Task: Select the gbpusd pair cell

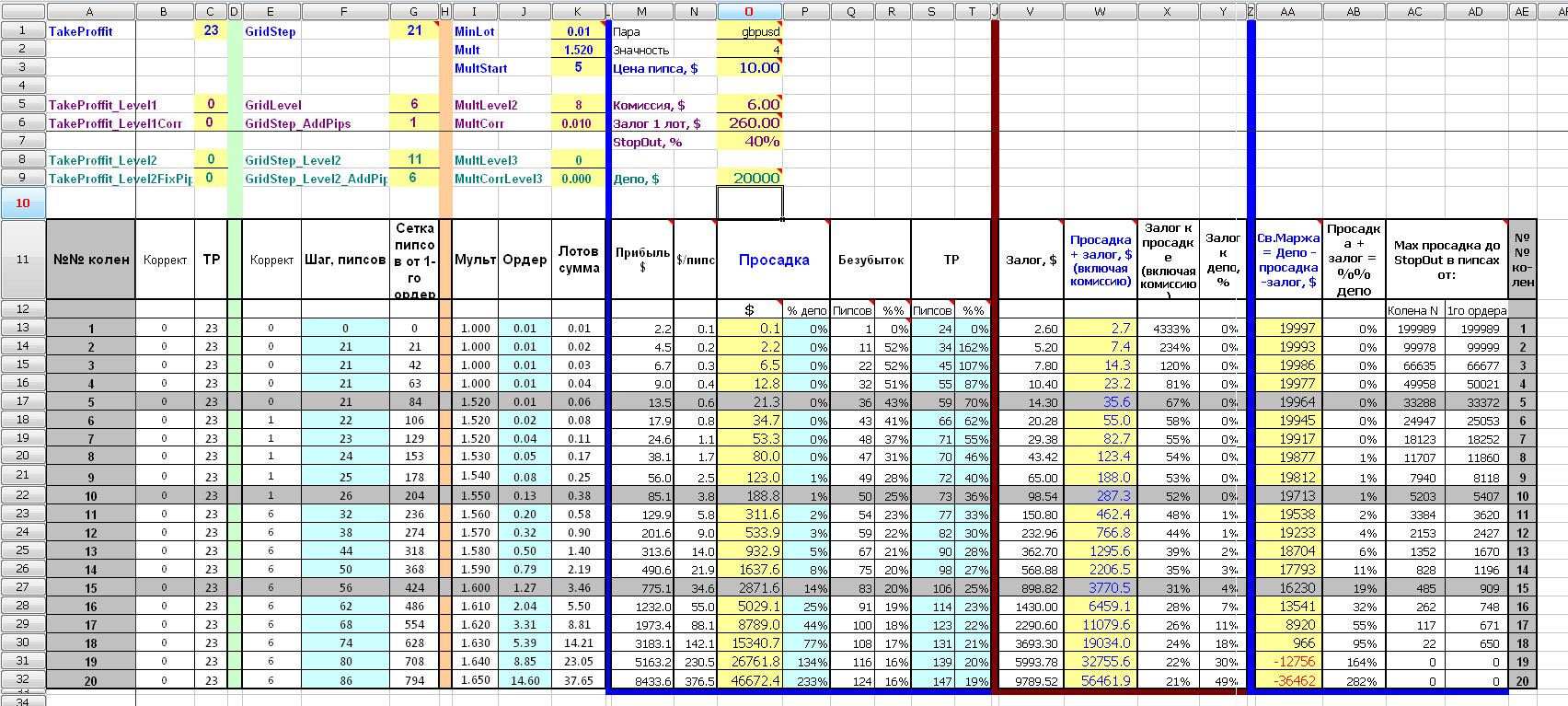Action: (x=749, y=30)
